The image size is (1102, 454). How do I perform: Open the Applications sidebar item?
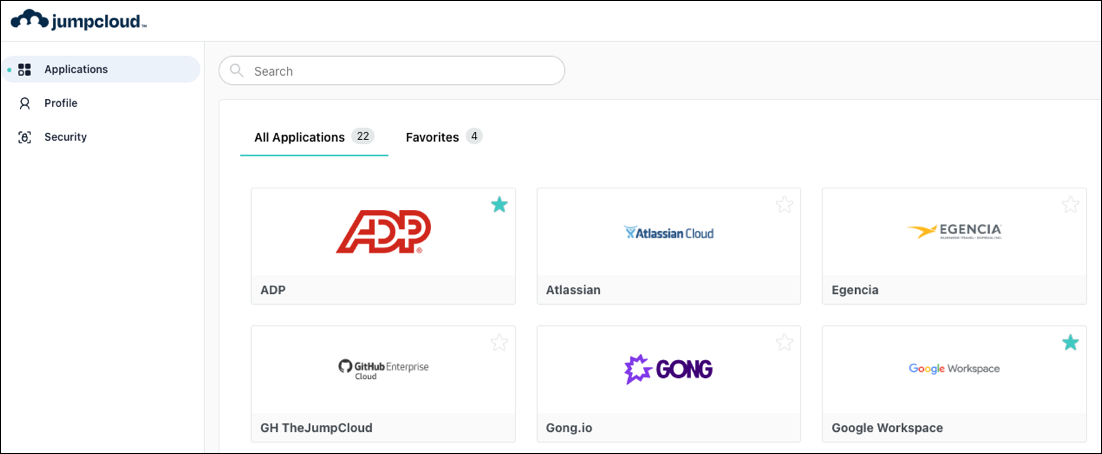[101, 70]
